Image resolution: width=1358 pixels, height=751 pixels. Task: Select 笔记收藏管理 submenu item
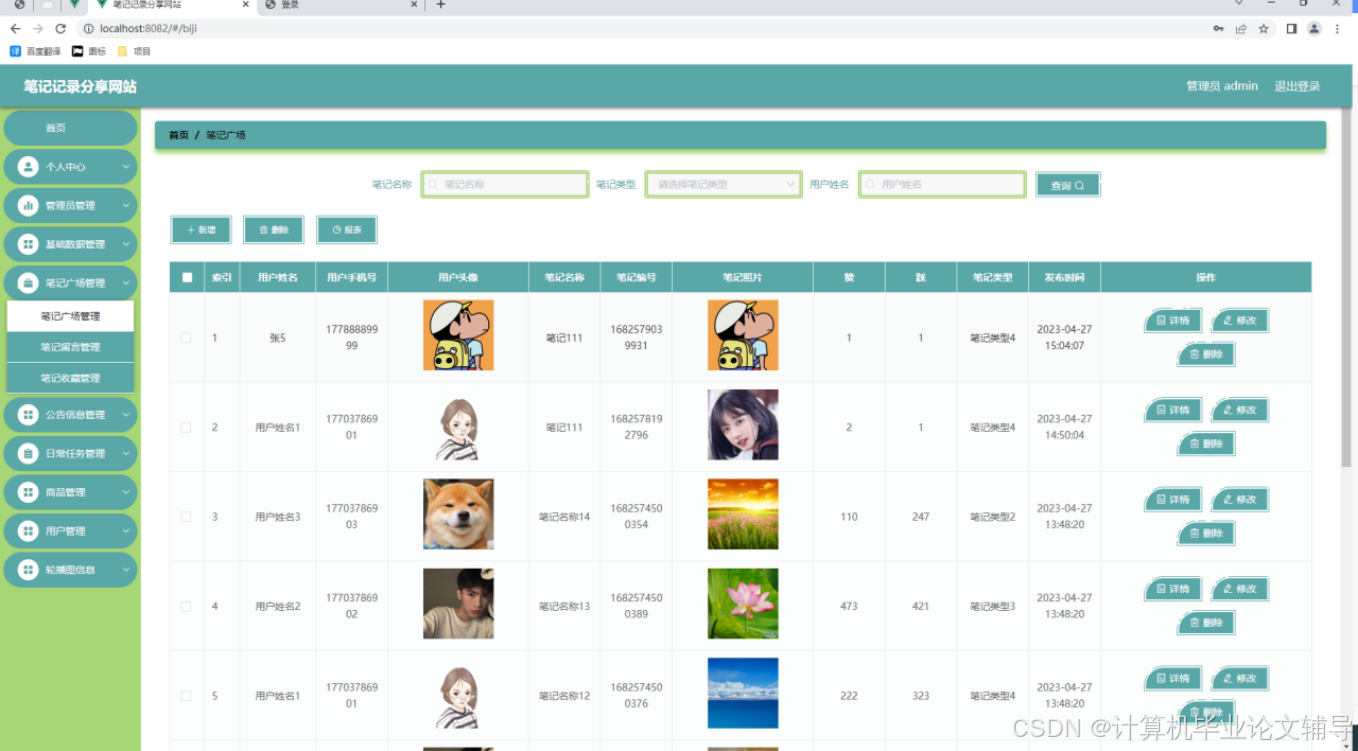click(x=70, y=378)
